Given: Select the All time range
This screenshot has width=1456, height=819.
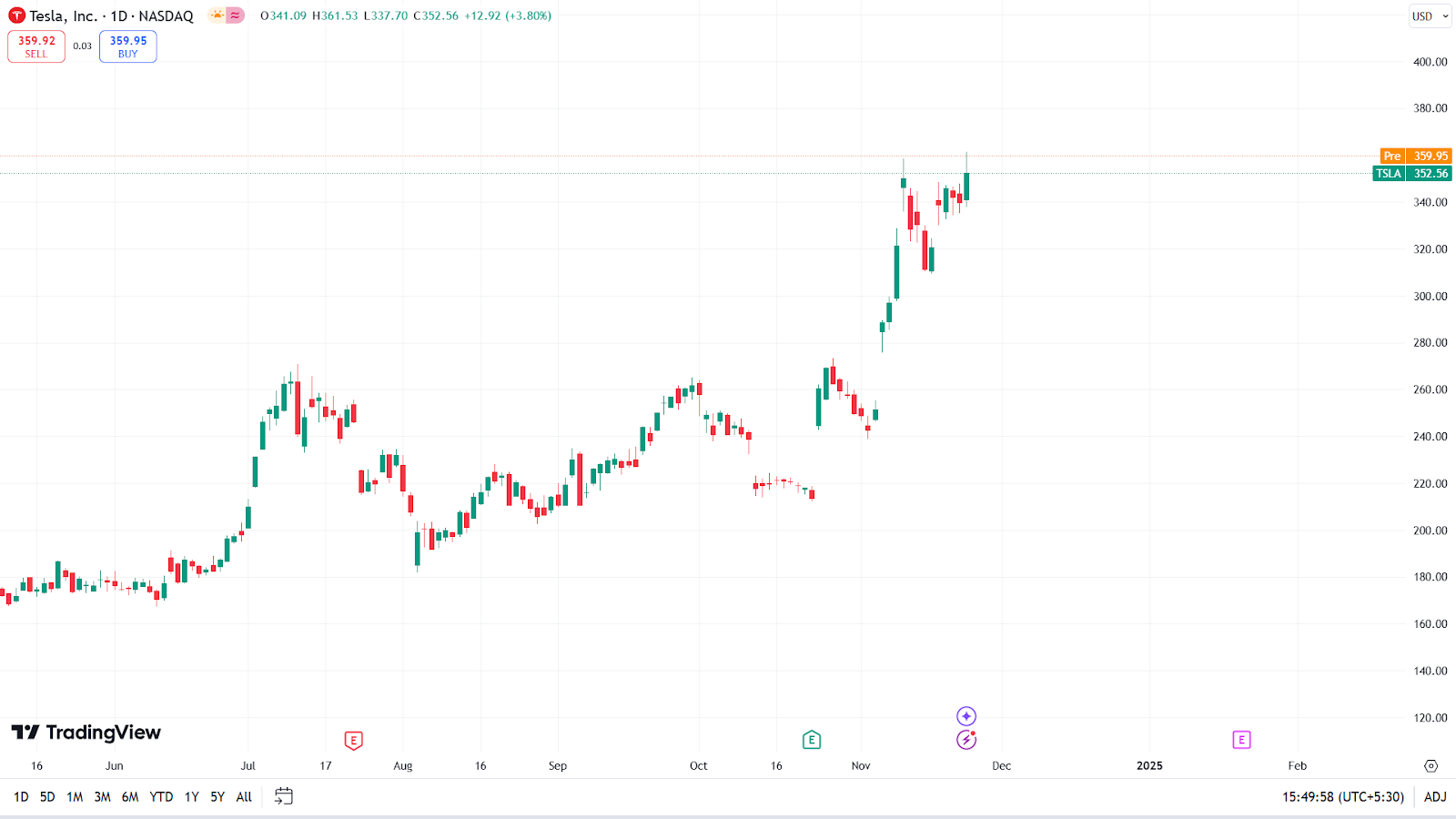Looking at the screenshot, I should coord(244,796).
